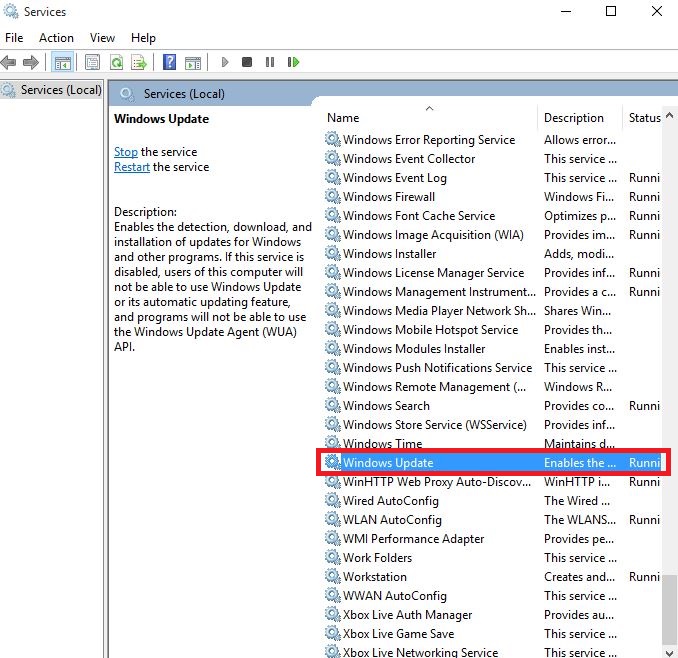
Task: Open the blue Help toolbar icon
Action: click(x=169, y=62)
